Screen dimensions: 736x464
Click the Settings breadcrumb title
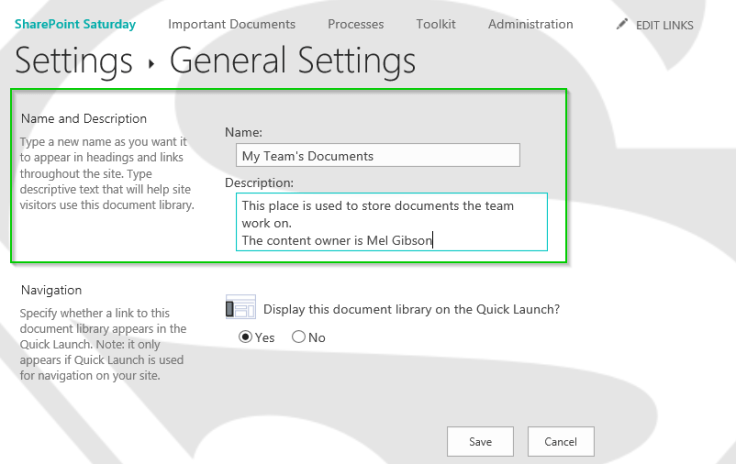(x=74, y=61)
